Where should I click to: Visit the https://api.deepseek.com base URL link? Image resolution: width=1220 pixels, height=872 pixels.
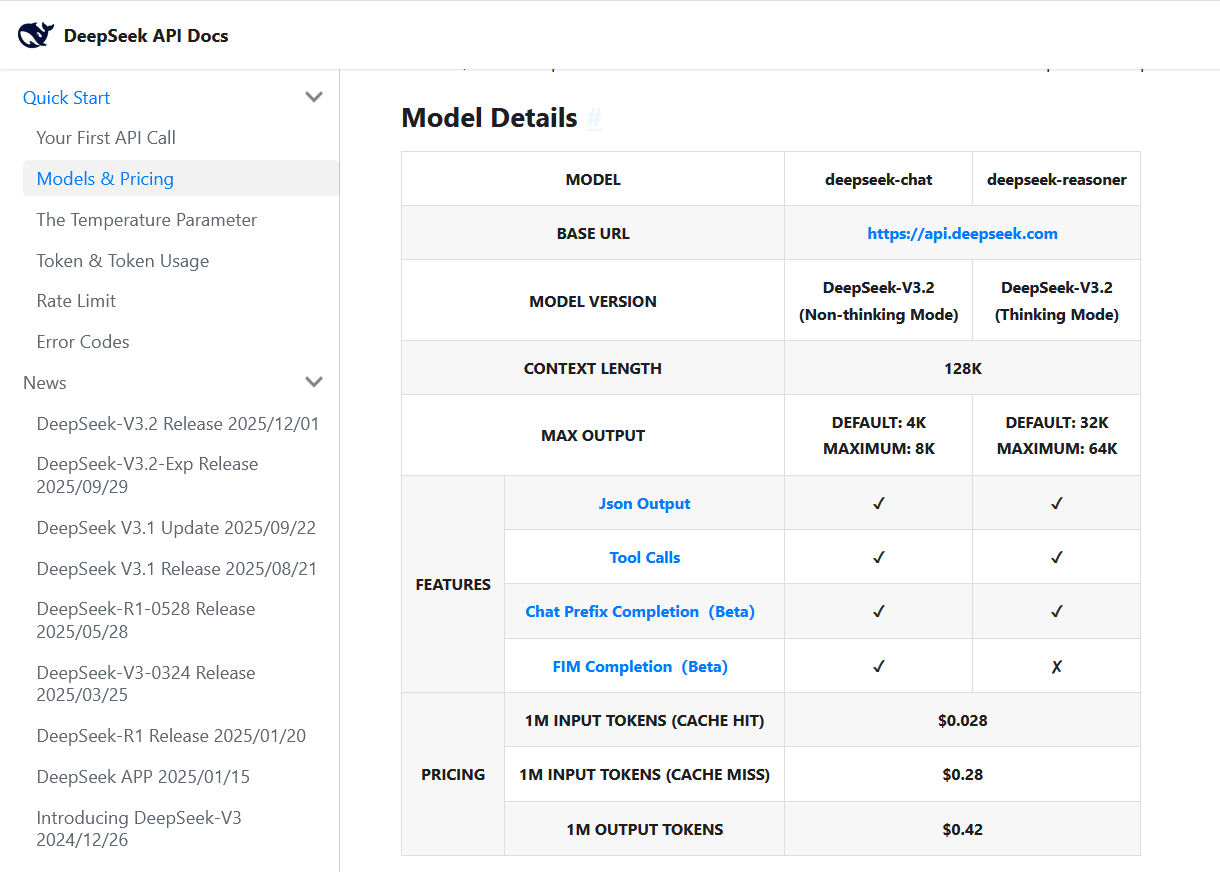coord(962,233)
